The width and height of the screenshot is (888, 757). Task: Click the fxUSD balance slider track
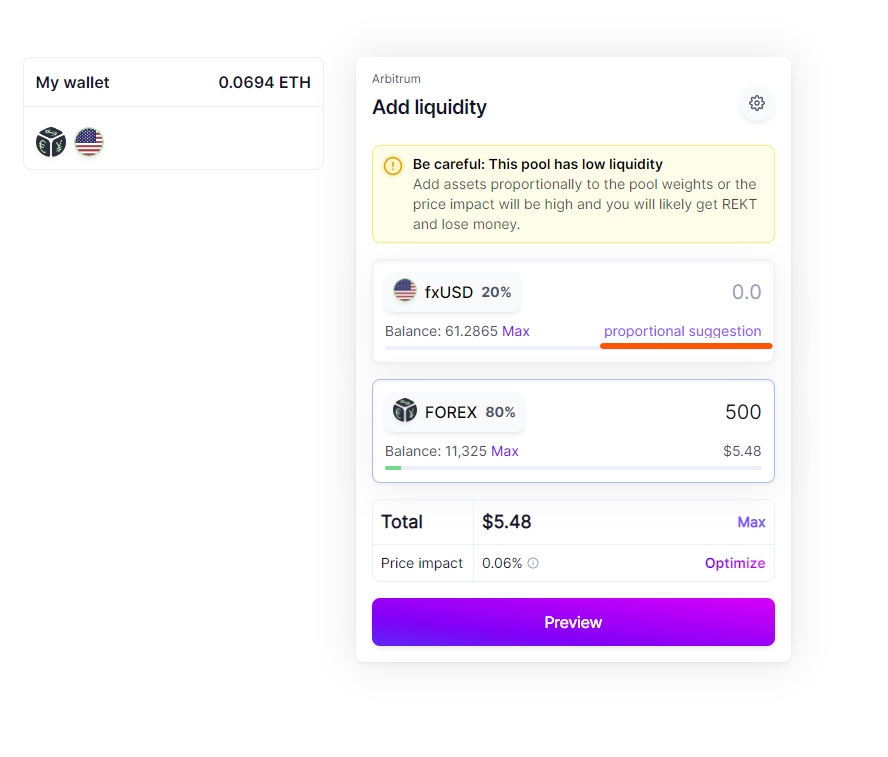click(x=490, y=347)
